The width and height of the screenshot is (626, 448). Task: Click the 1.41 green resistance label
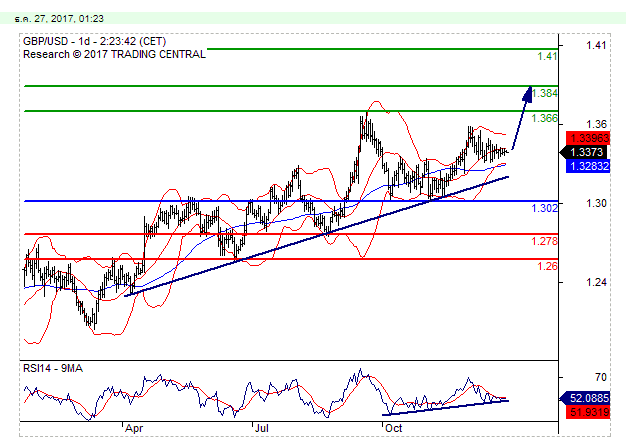click(x=546, y=56)
